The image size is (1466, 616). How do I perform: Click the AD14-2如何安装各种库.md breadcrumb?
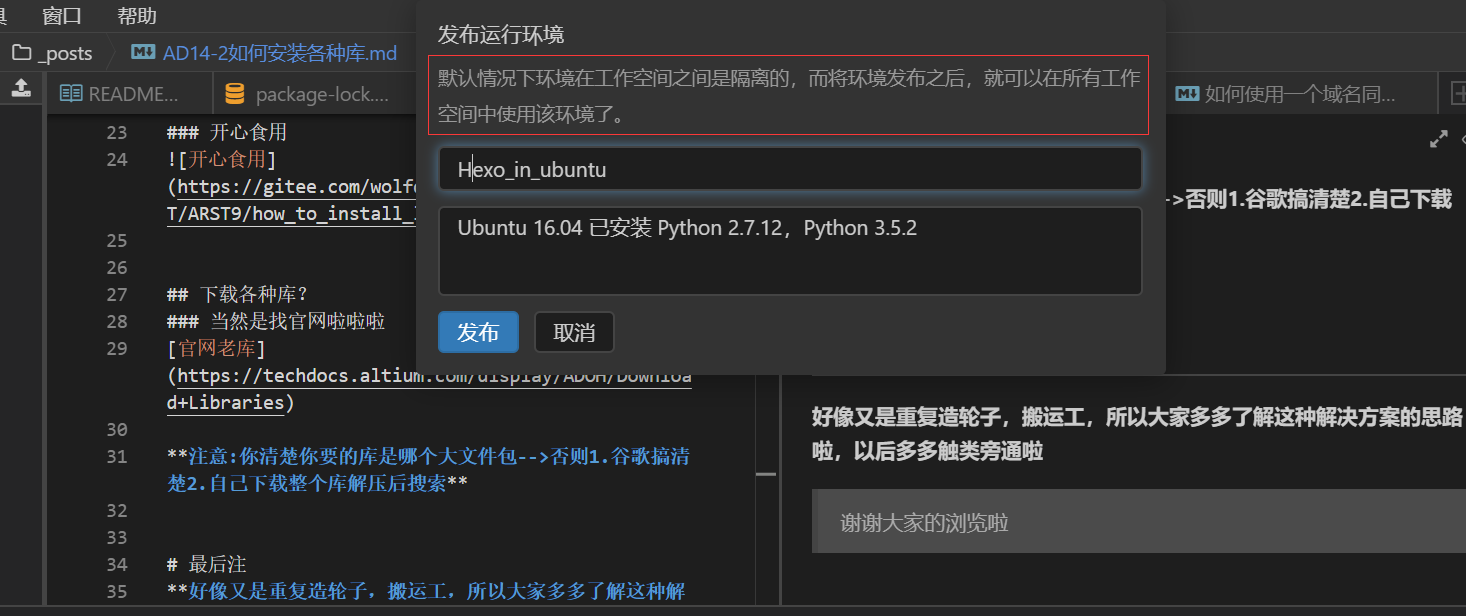pyautogui.click(x=279, y=53)
